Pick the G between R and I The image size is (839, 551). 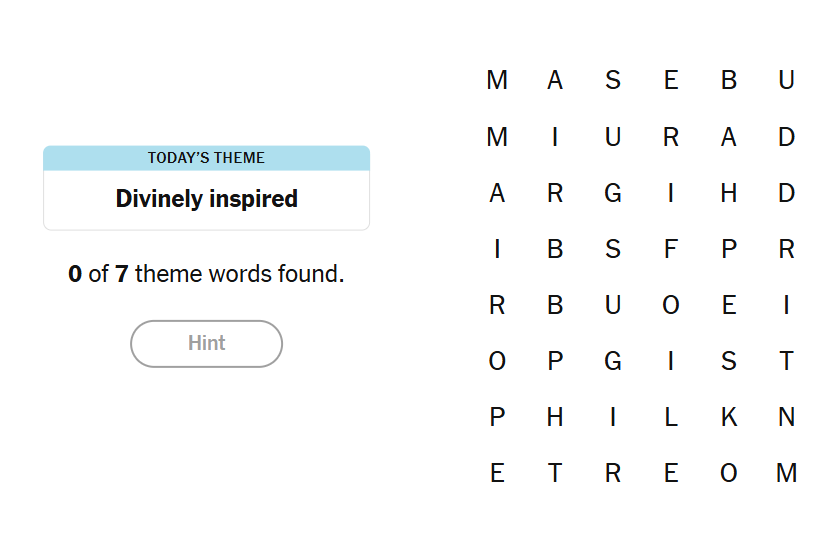[613, 194]
